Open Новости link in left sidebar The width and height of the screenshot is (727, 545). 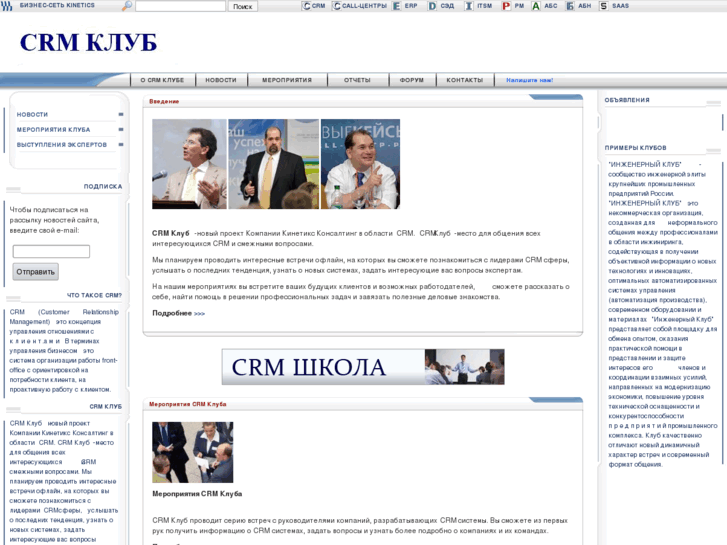32,115
